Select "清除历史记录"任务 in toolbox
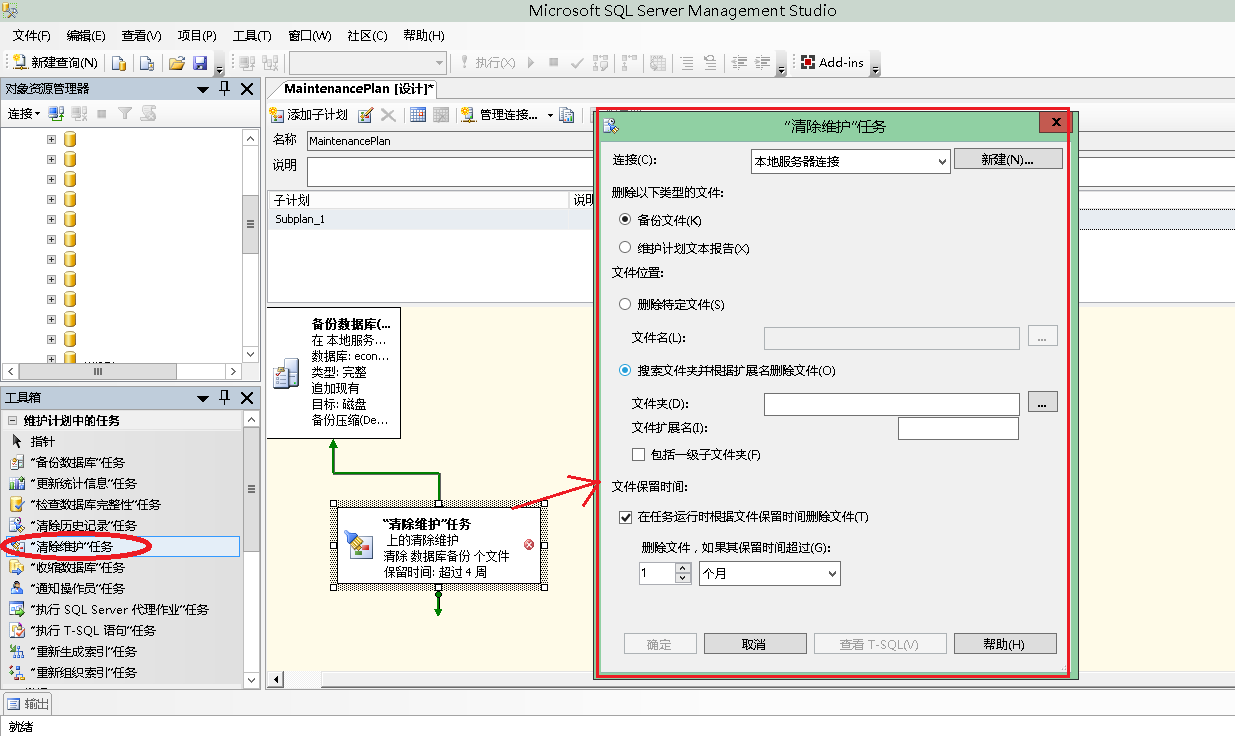1237x736 pixels. [x=84, y=525]
